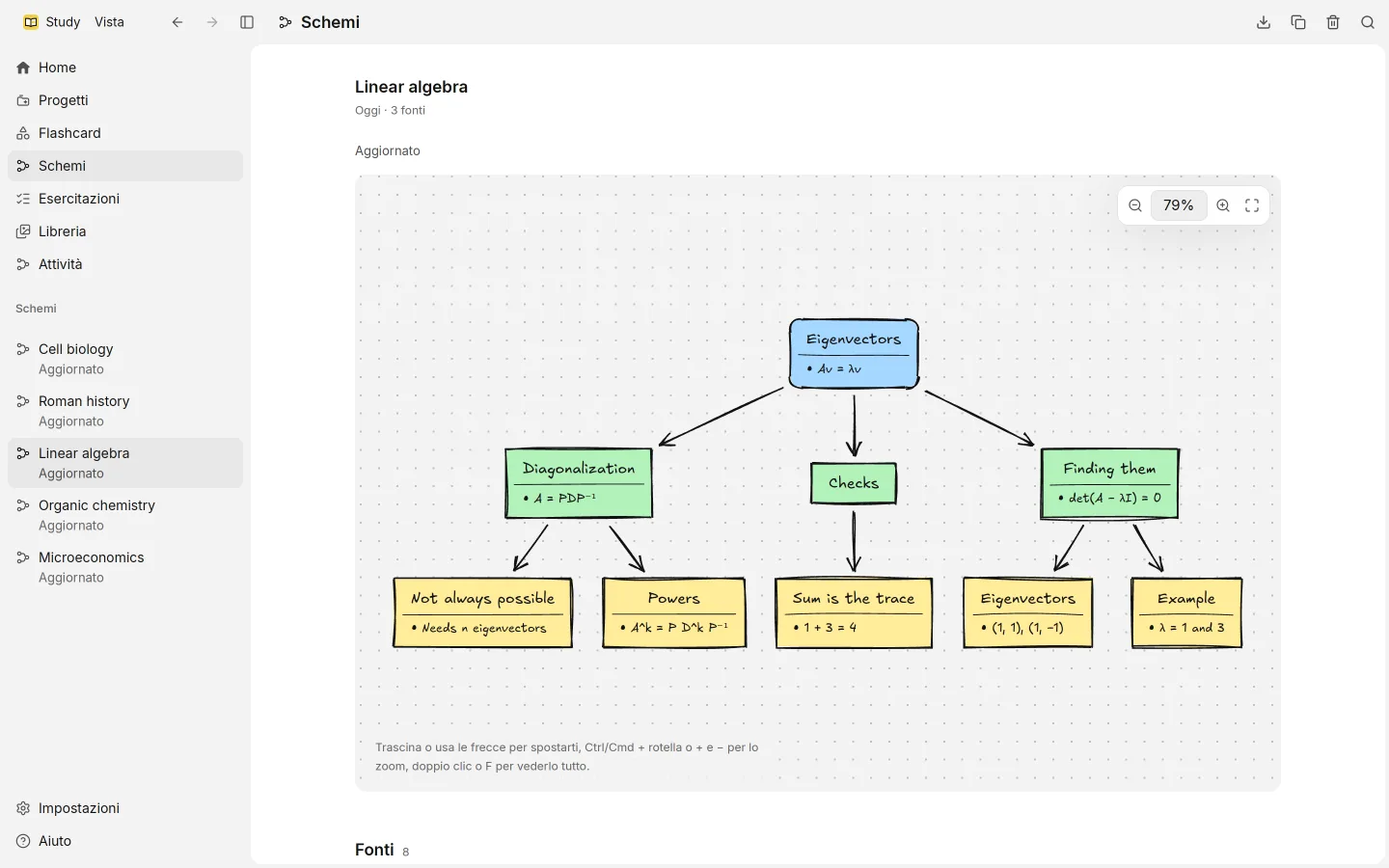Select the yellow Eigenvectors node
The image size is (1389, 868).
[x=1028, y=612]
